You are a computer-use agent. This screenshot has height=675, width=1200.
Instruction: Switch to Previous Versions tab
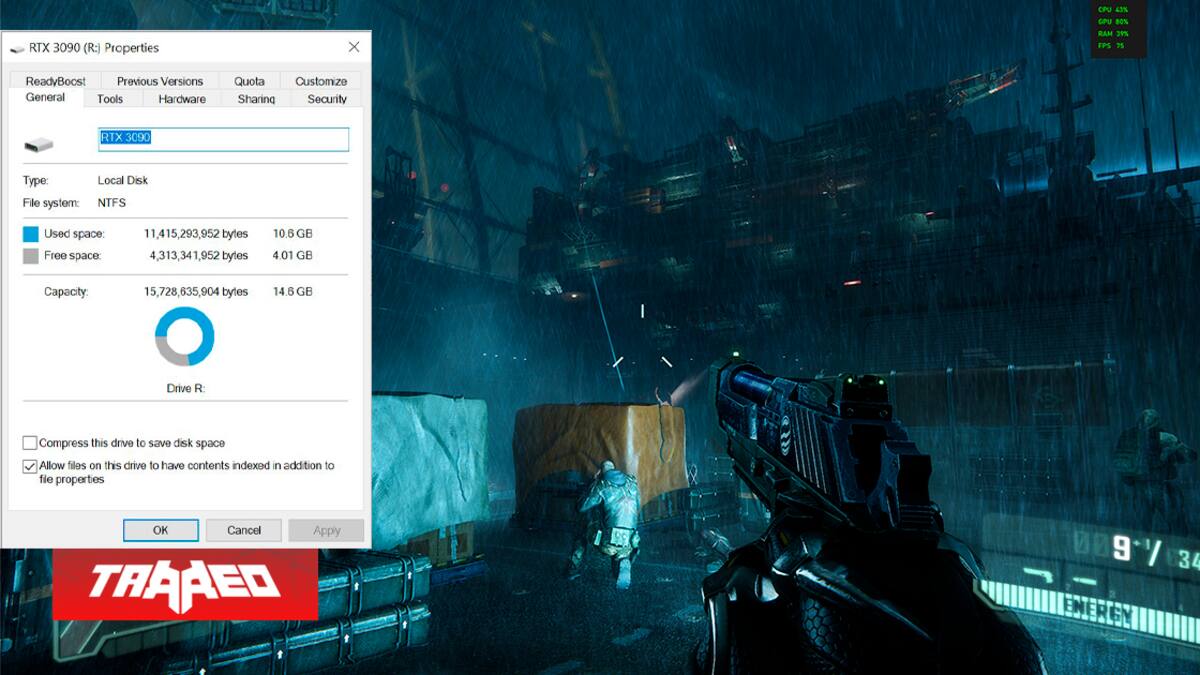click(160, 81)
